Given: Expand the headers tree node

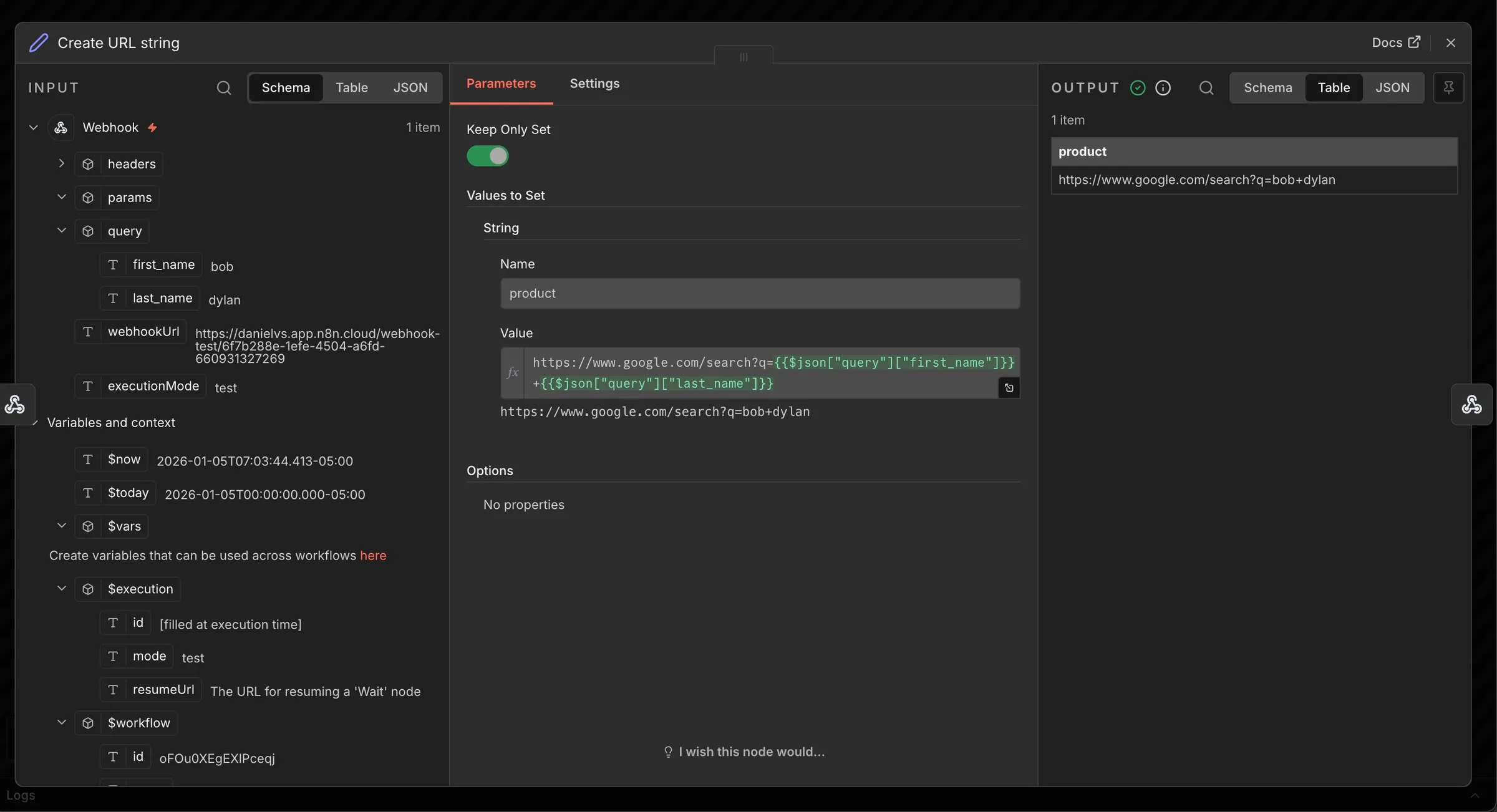Looking at the screenshot, I should 61,163.
